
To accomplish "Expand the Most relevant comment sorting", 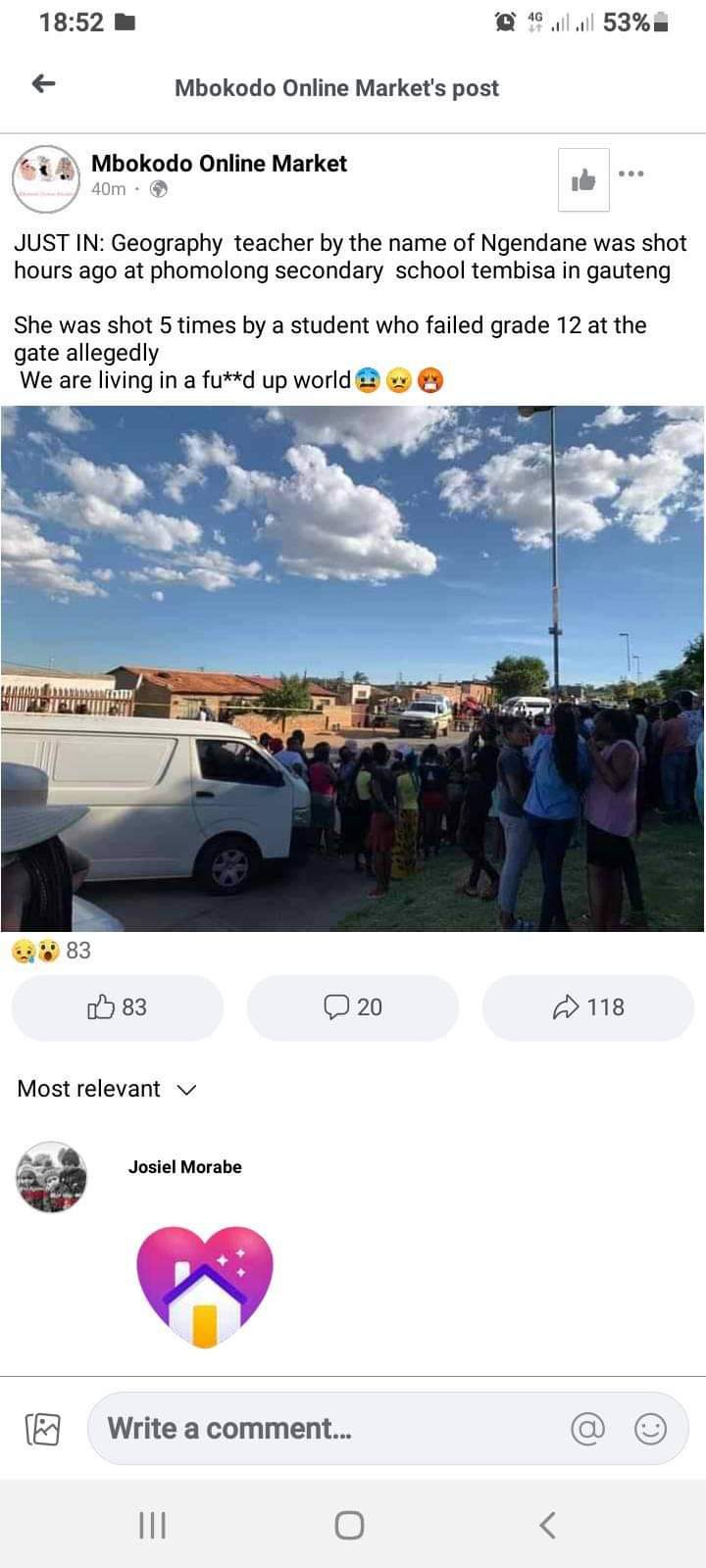I will (x=107, y=1089).
